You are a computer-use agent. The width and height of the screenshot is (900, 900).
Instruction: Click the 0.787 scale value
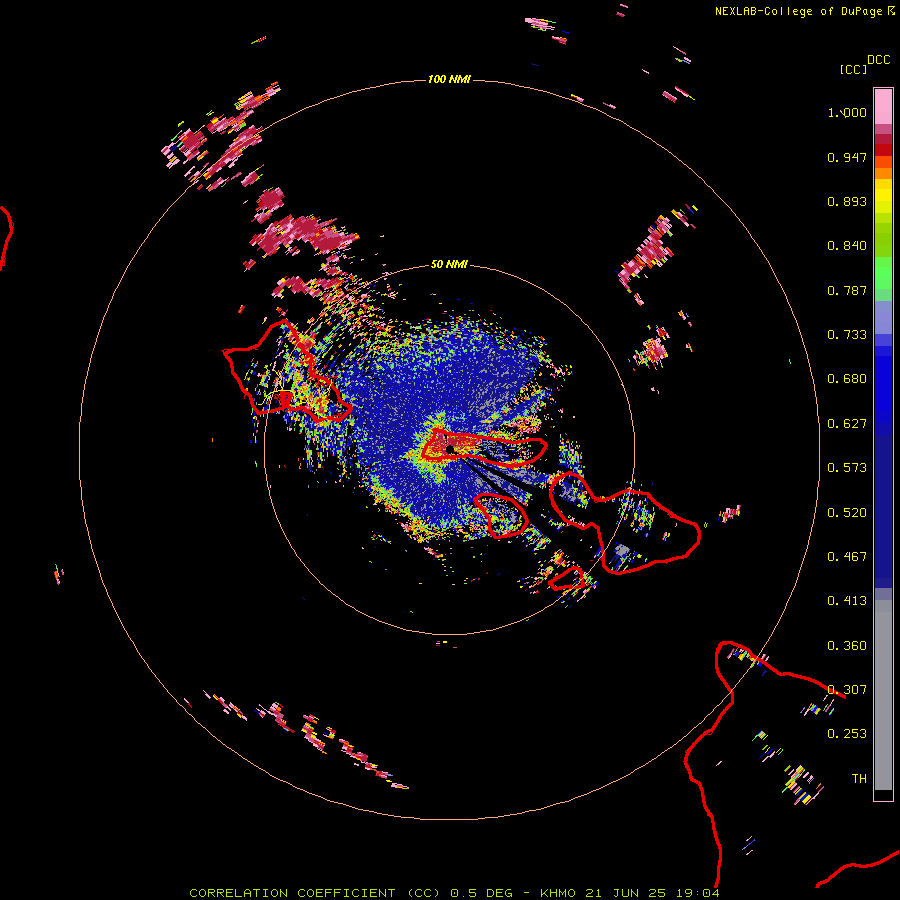pos(847,290)
